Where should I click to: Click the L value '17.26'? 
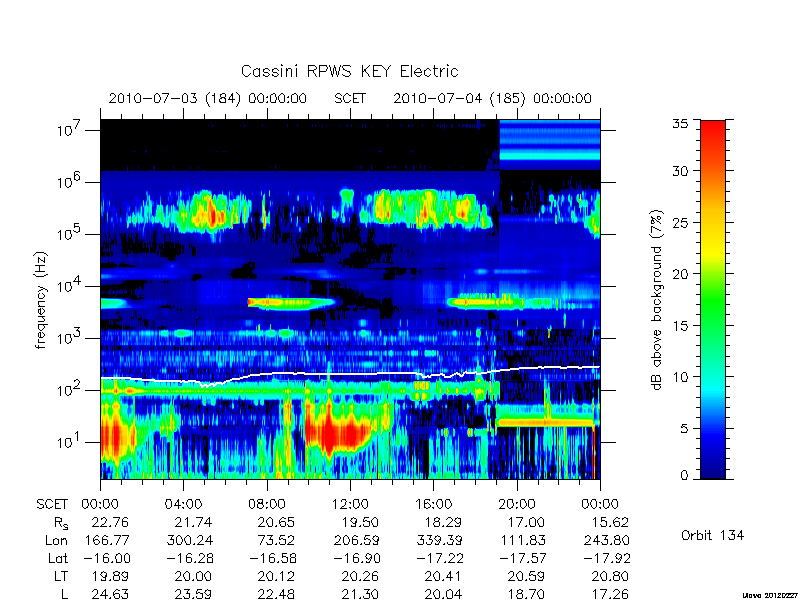[x=610, y=594]
